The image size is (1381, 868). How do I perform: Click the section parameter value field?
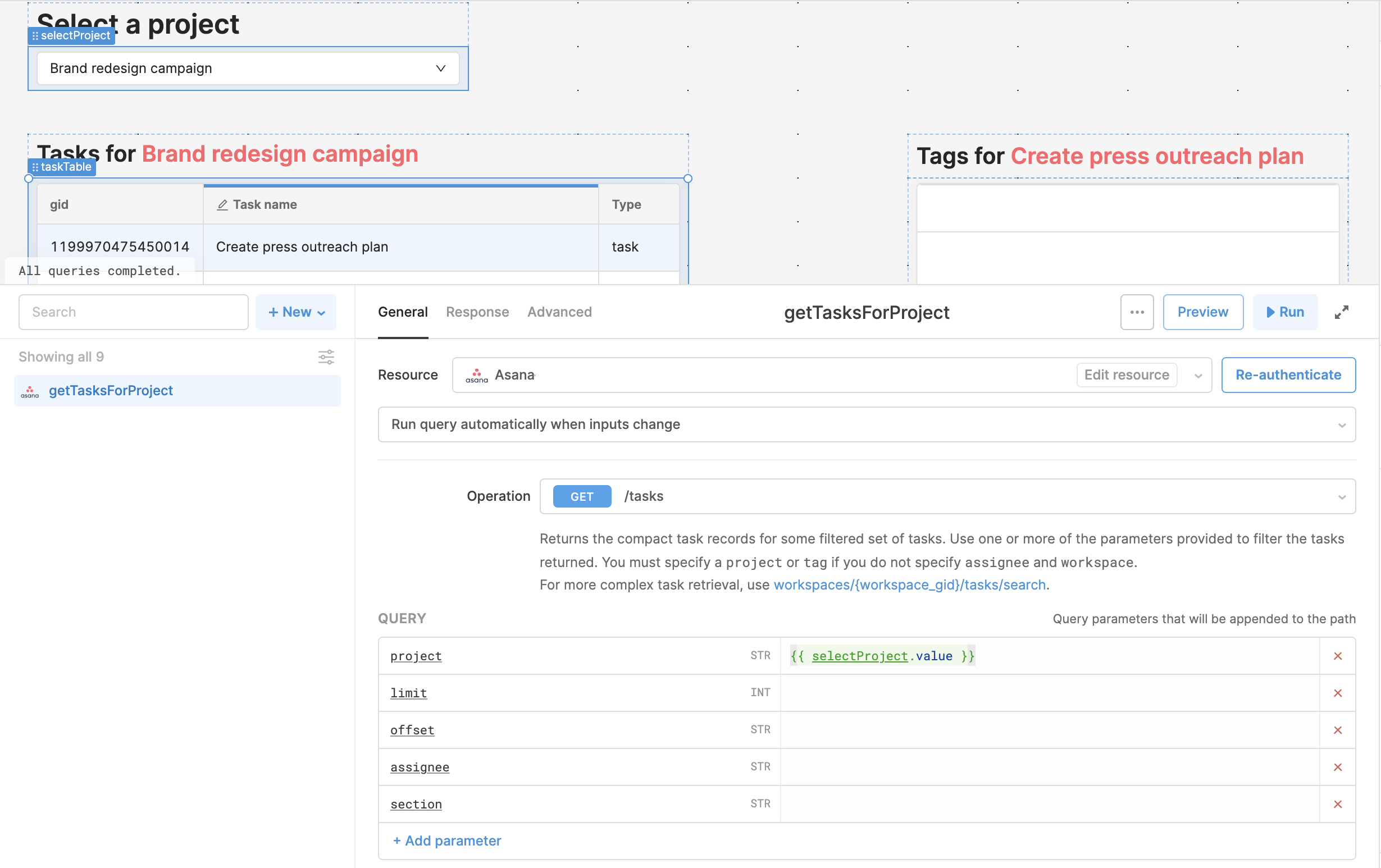point(1050,805)
